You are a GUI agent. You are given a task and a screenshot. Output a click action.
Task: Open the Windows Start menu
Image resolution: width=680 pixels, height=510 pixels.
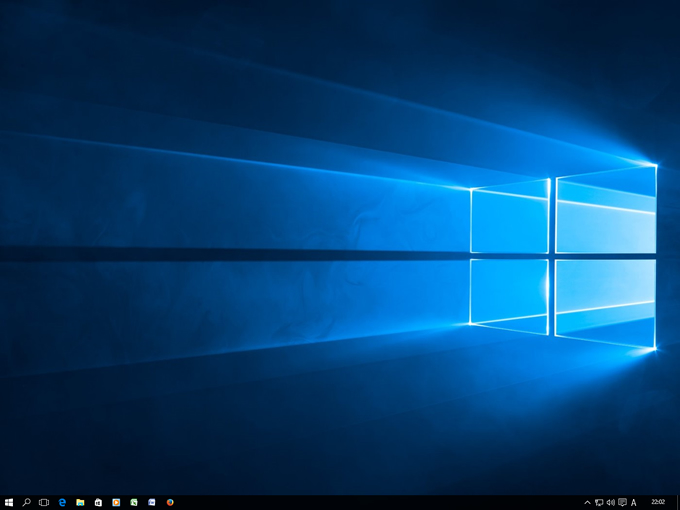pyautogui.click(x=9, y=502)
